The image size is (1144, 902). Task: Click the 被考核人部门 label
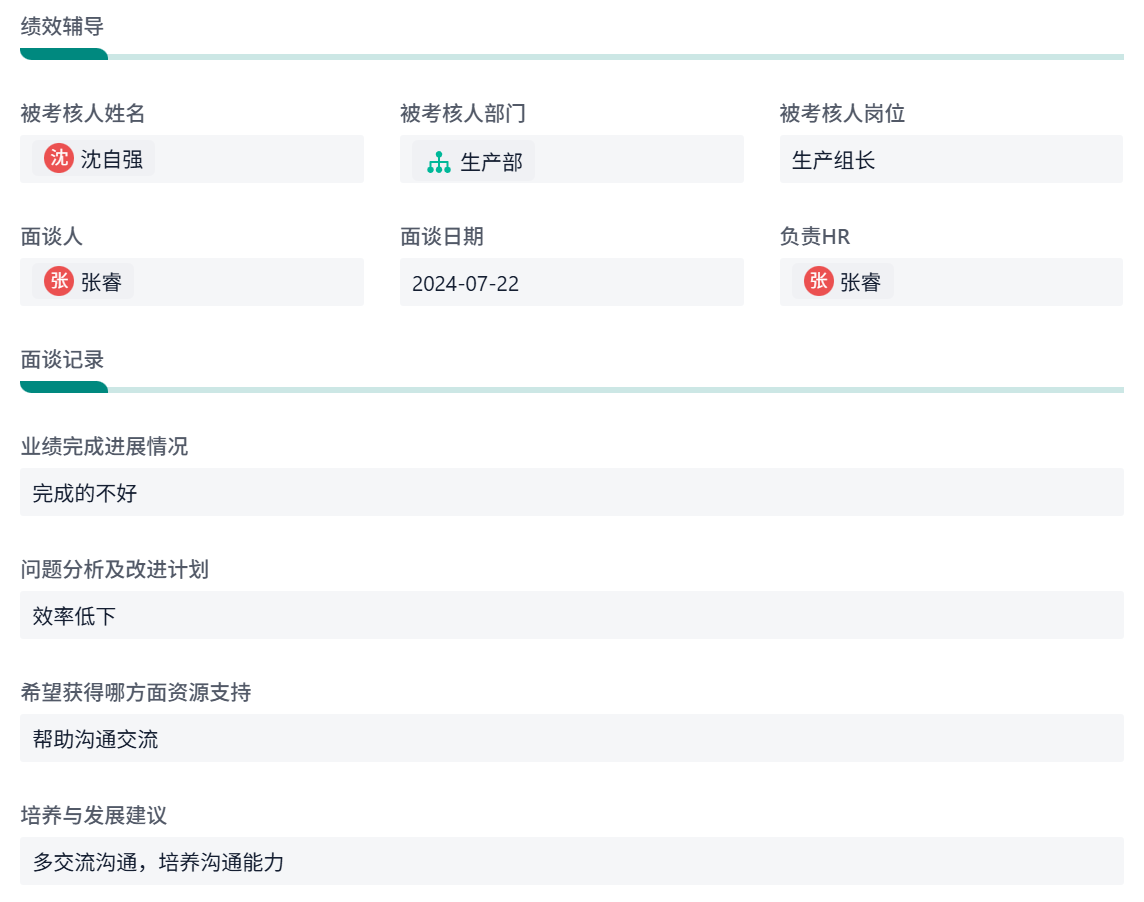coord(463,114)
